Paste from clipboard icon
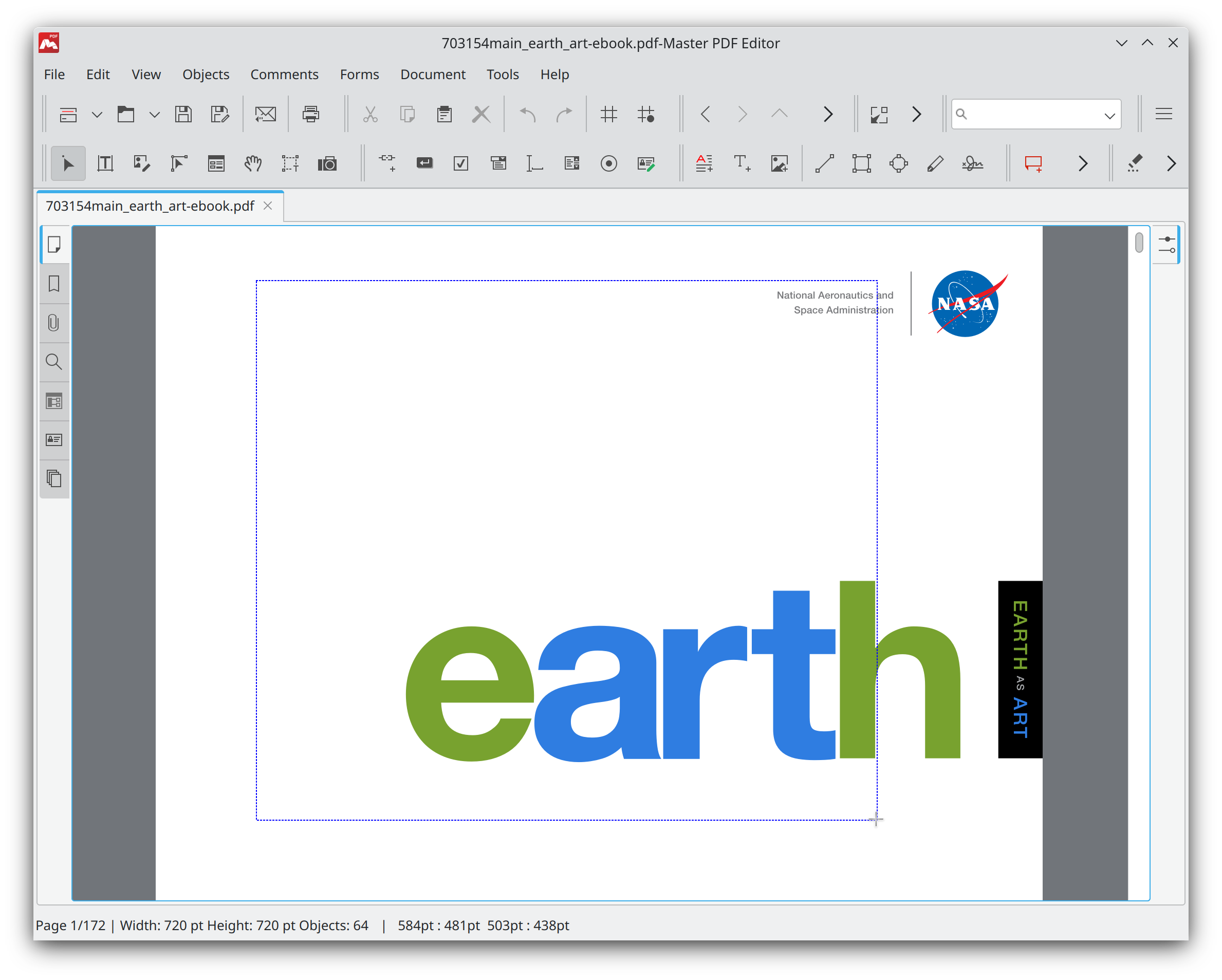Viewport: 1222px width, 980px height. pos(445,115)
